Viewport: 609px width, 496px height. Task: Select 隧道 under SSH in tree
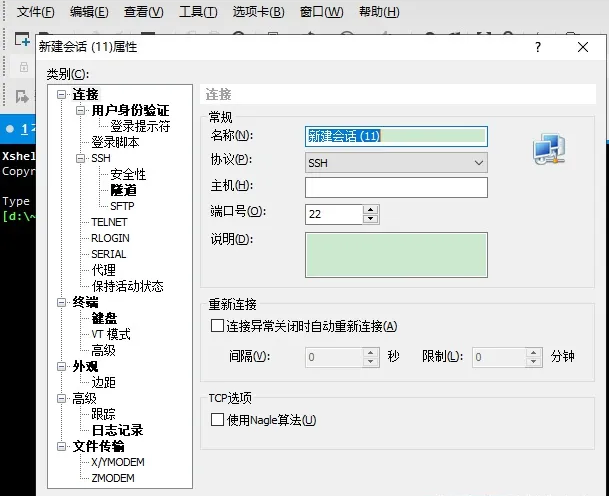[123, 190]
